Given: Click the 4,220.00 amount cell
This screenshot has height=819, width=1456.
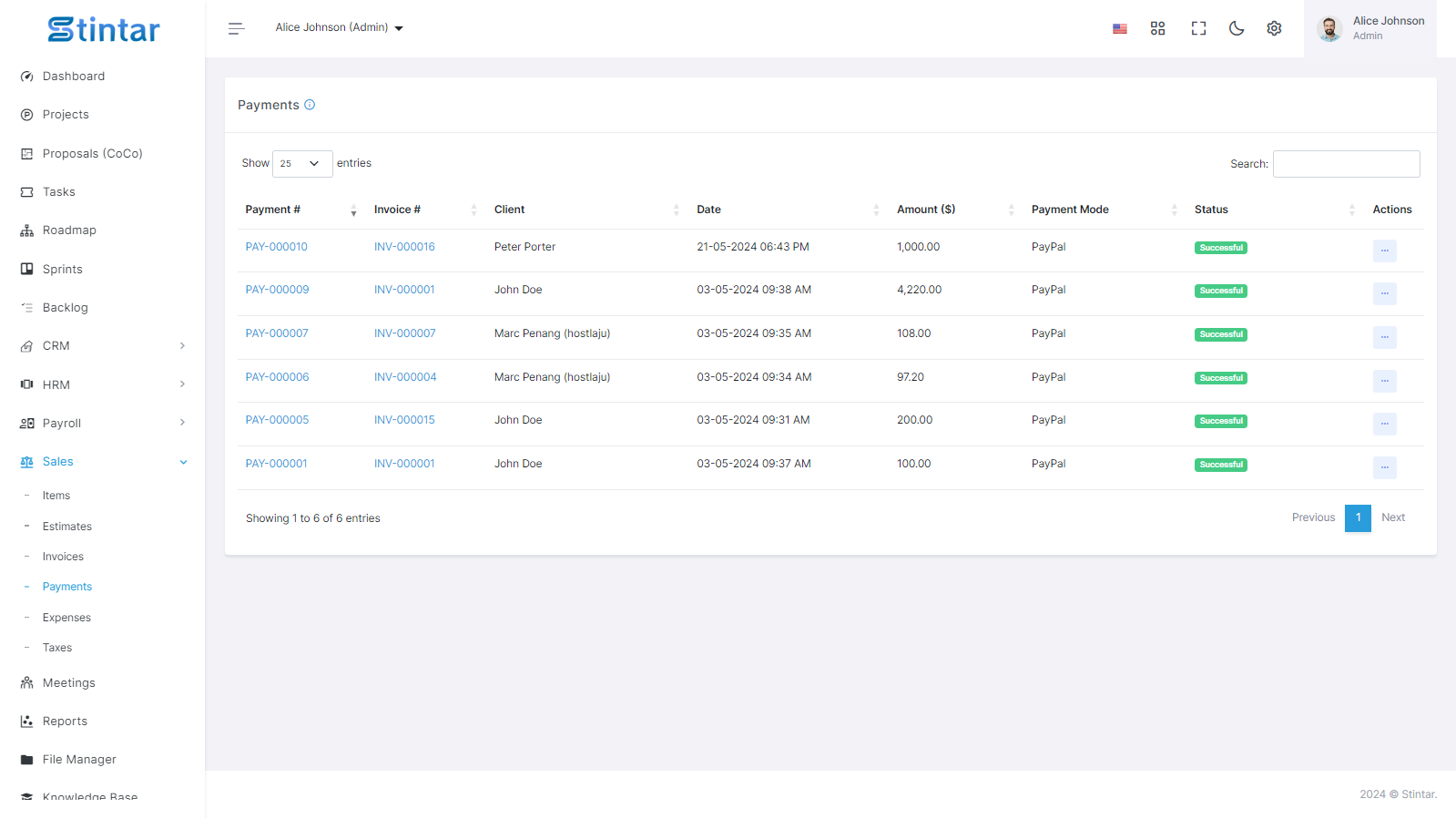Looking at the screenshot, I should pyautogui.click(x=919, y=290).
